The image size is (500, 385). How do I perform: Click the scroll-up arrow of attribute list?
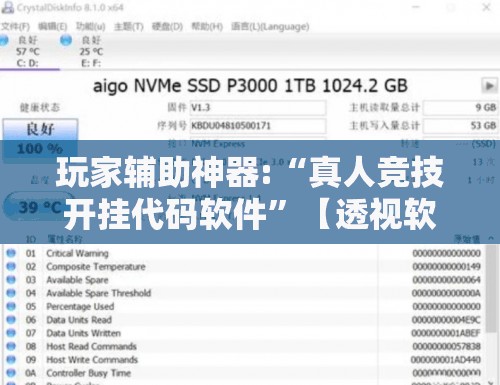point(491,238)
